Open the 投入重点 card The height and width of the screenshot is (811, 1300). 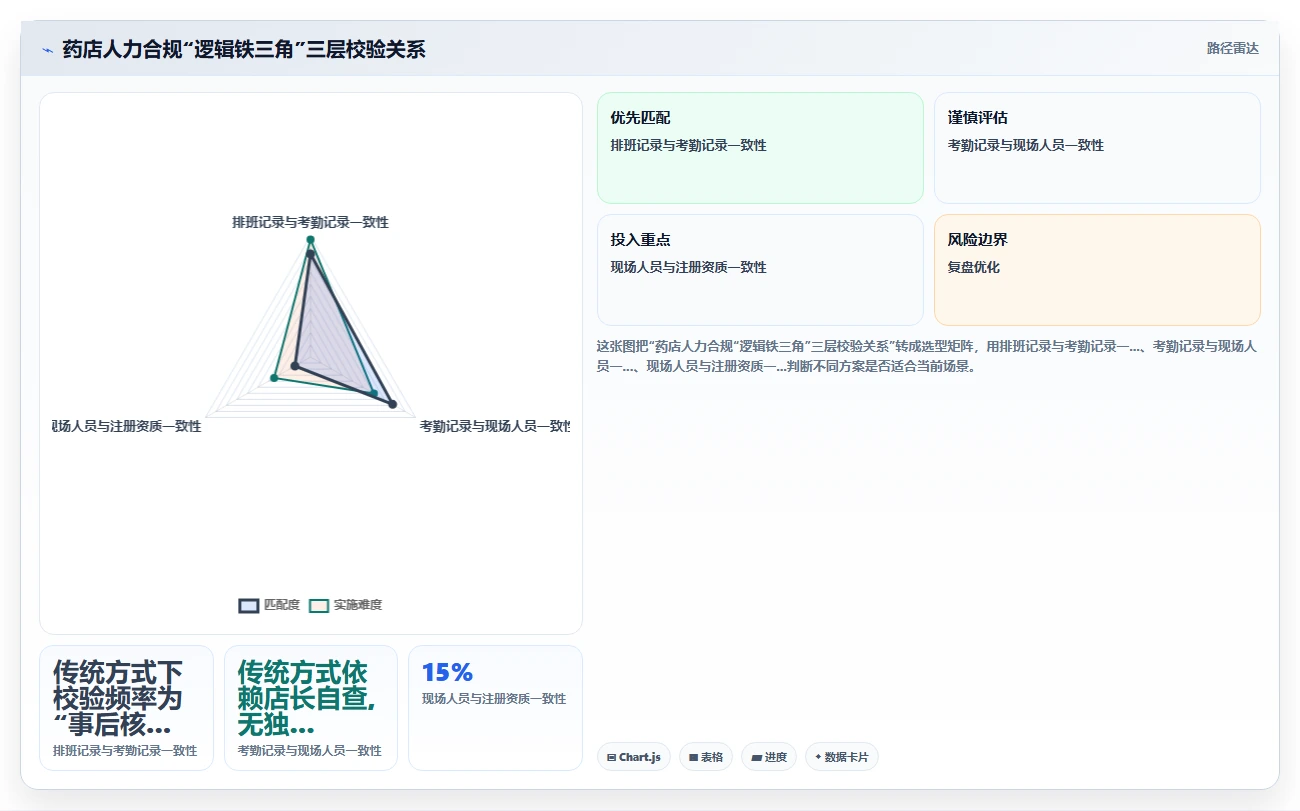click(x=760, y=270)
